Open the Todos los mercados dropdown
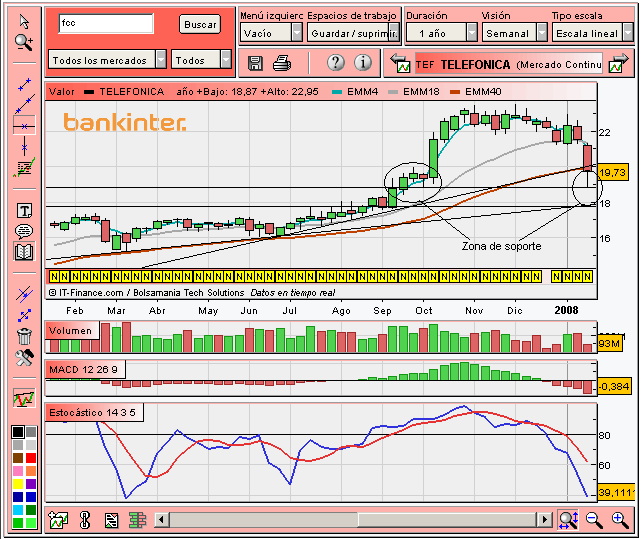The height and width of the screenshot is (539, 641). [x=108, y=60]
